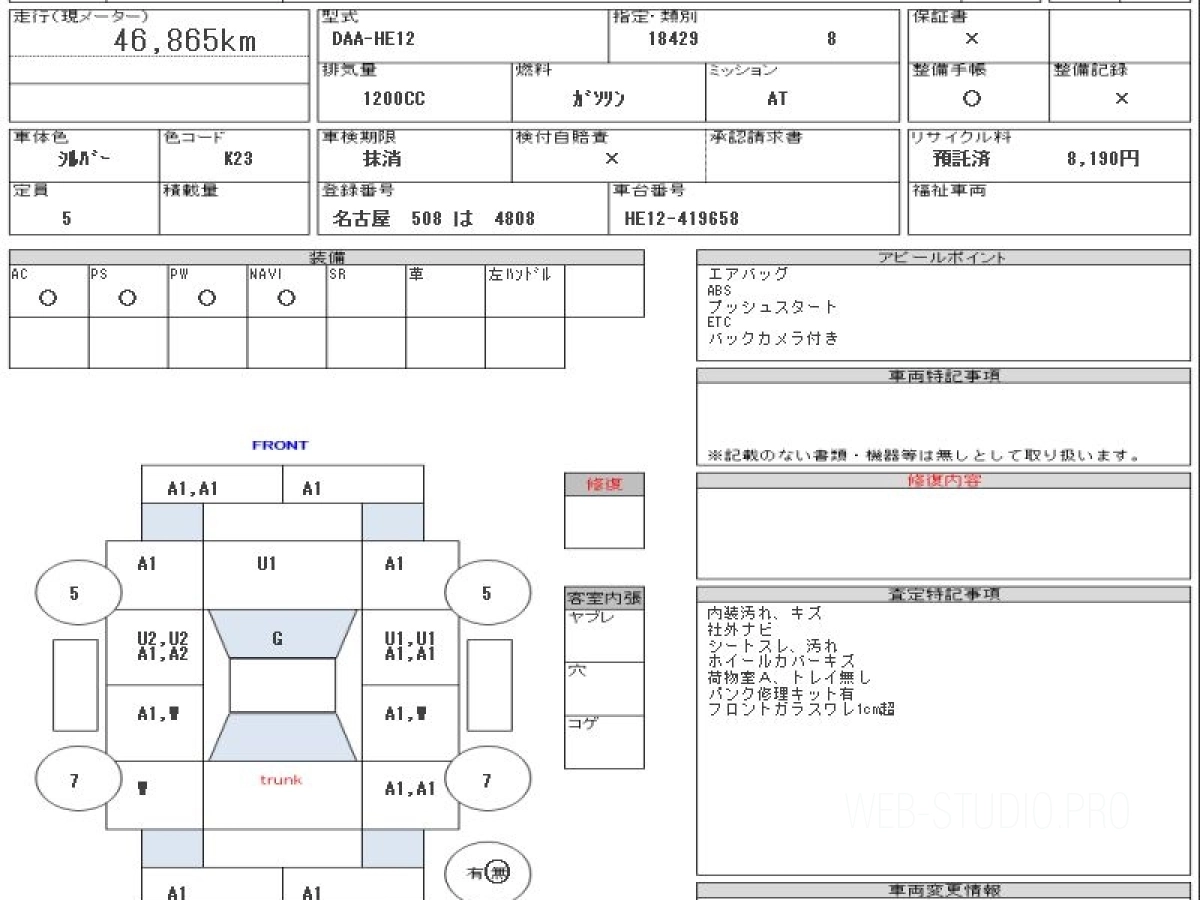
Task: Click バックカメラ付き in appeal points
Action: tap(773, 338)
